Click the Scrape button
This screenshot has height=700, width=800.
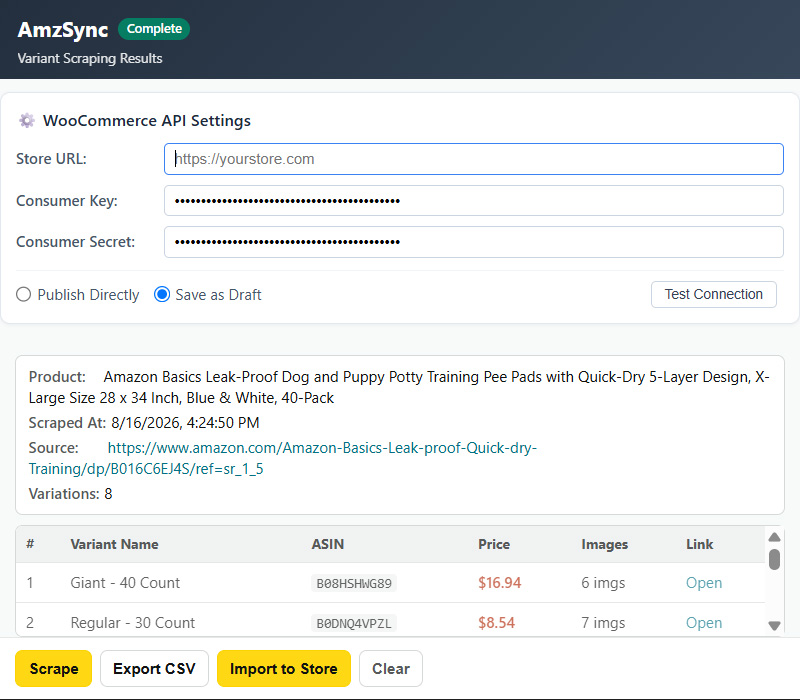pos(54,668)
